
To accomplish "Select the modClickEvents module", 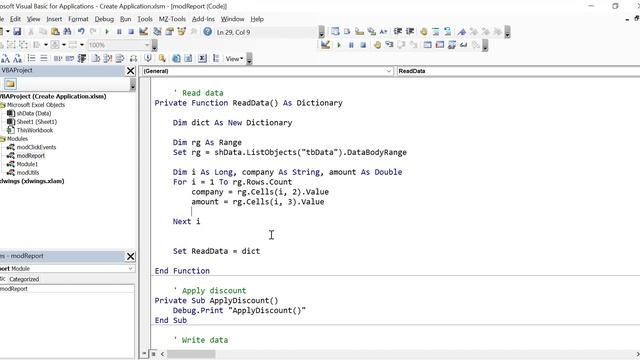I will [36, 147].
